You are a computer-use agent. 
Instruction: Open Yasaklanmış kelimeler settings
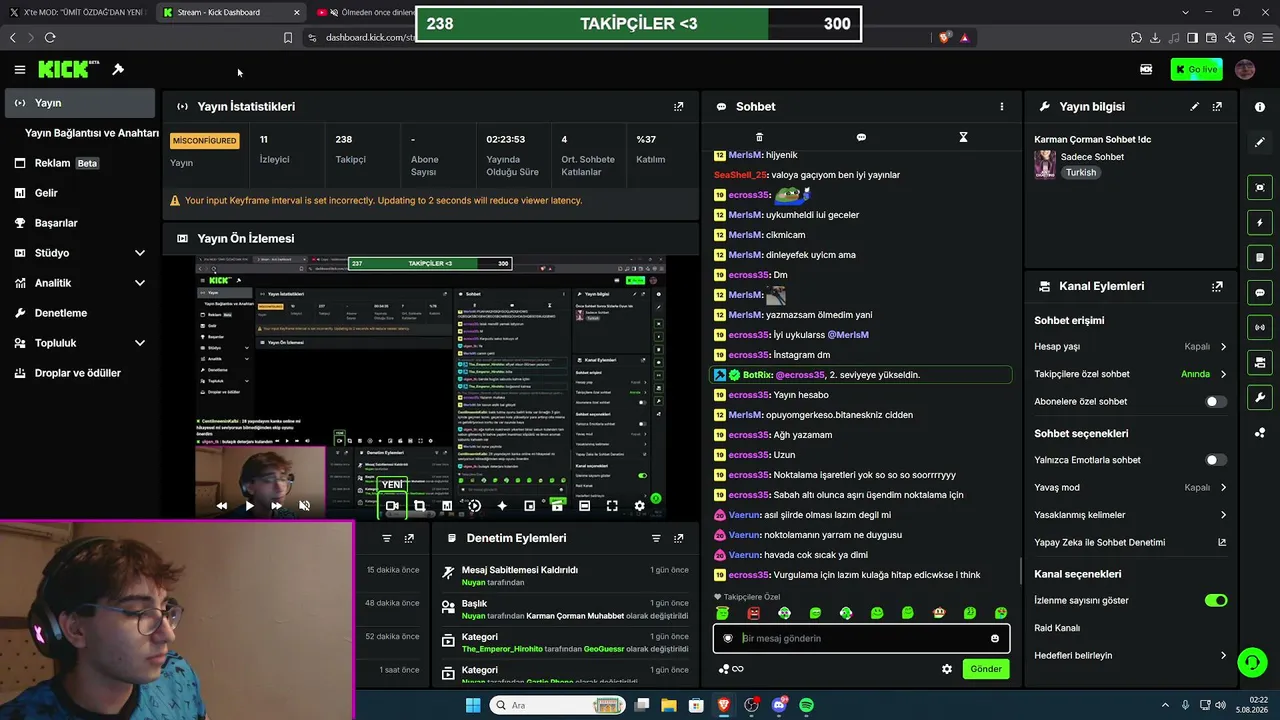pyautogui.click(x=1130, y=515)
